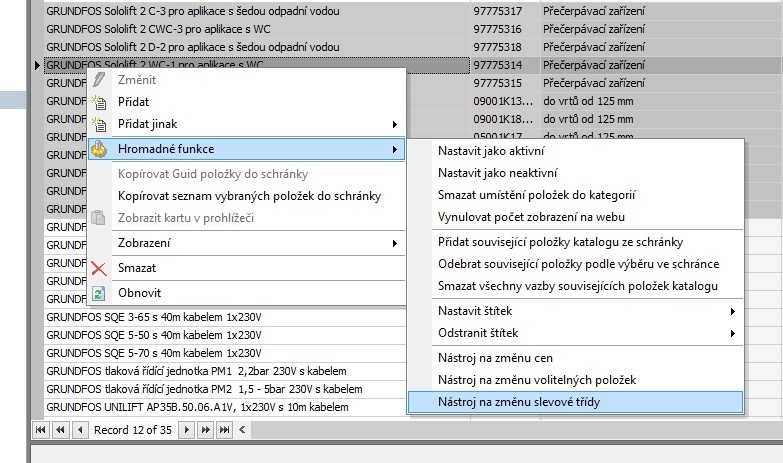This screenshot has height=463, width=783.
Task: Select Kopírovat Guid položky do schránky
Action: [246, 174]
